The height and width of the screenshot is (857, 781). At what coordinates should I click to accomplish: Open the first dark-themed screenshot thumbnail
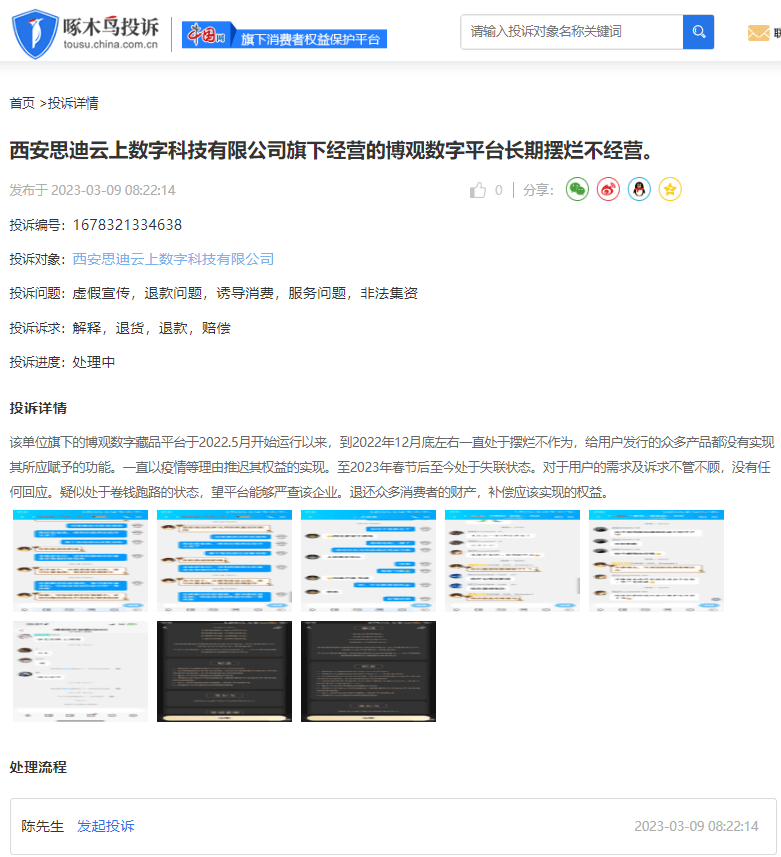[224, 671]
